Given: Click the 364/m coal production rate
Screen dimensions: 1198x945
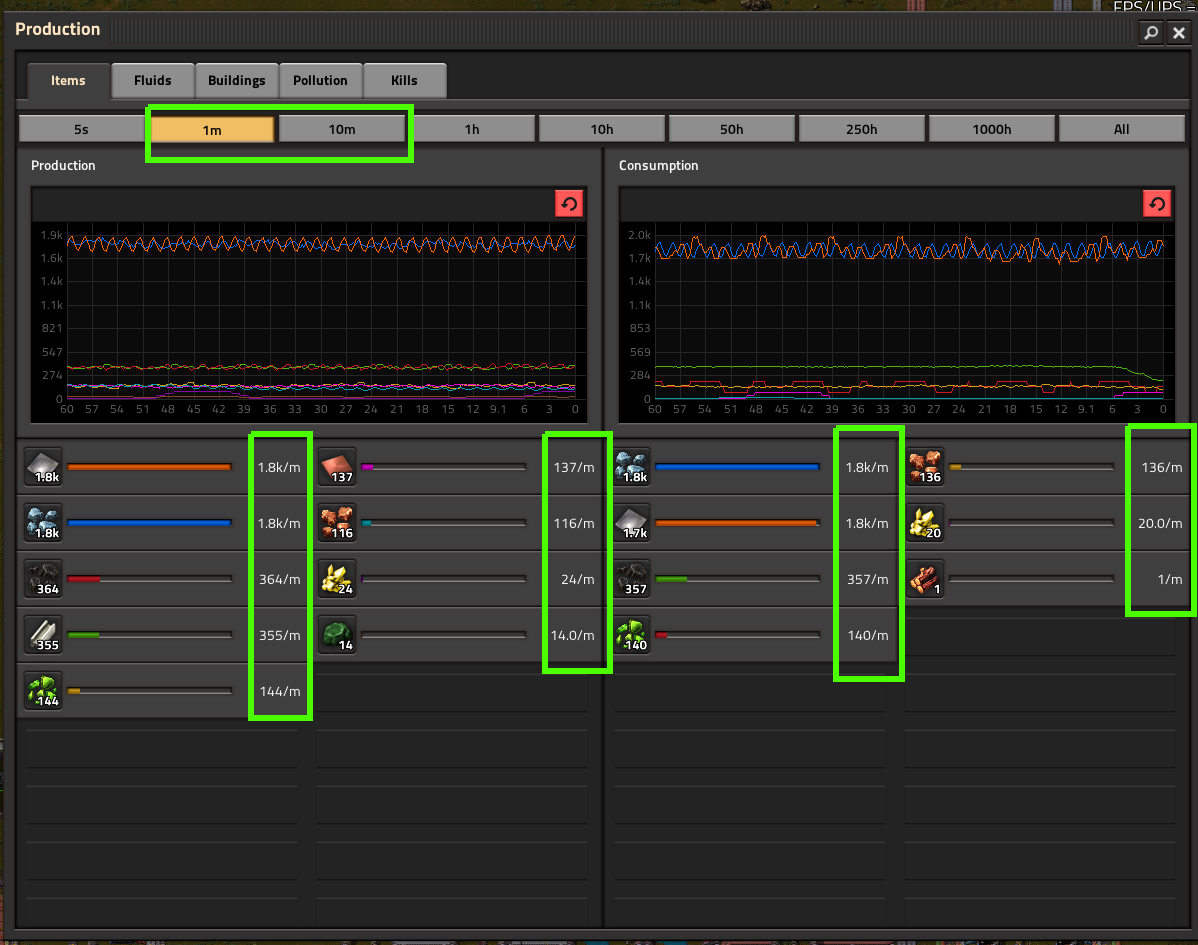Looking at the screenshot, I should pyautogui.click(x=280, y=579).
